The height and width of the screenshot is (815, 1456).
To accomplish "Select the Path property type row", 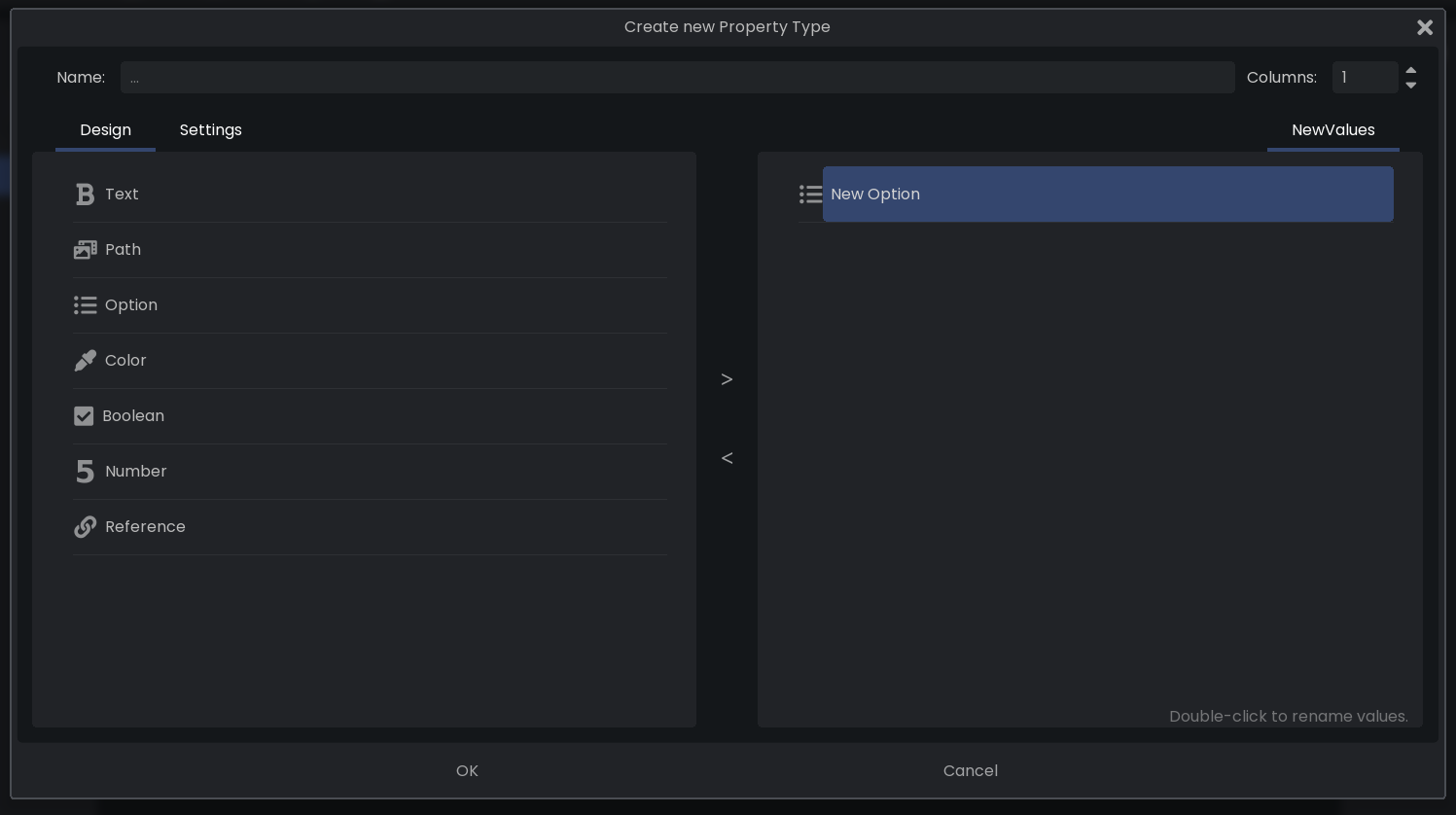I will click(x=370, y=250).
